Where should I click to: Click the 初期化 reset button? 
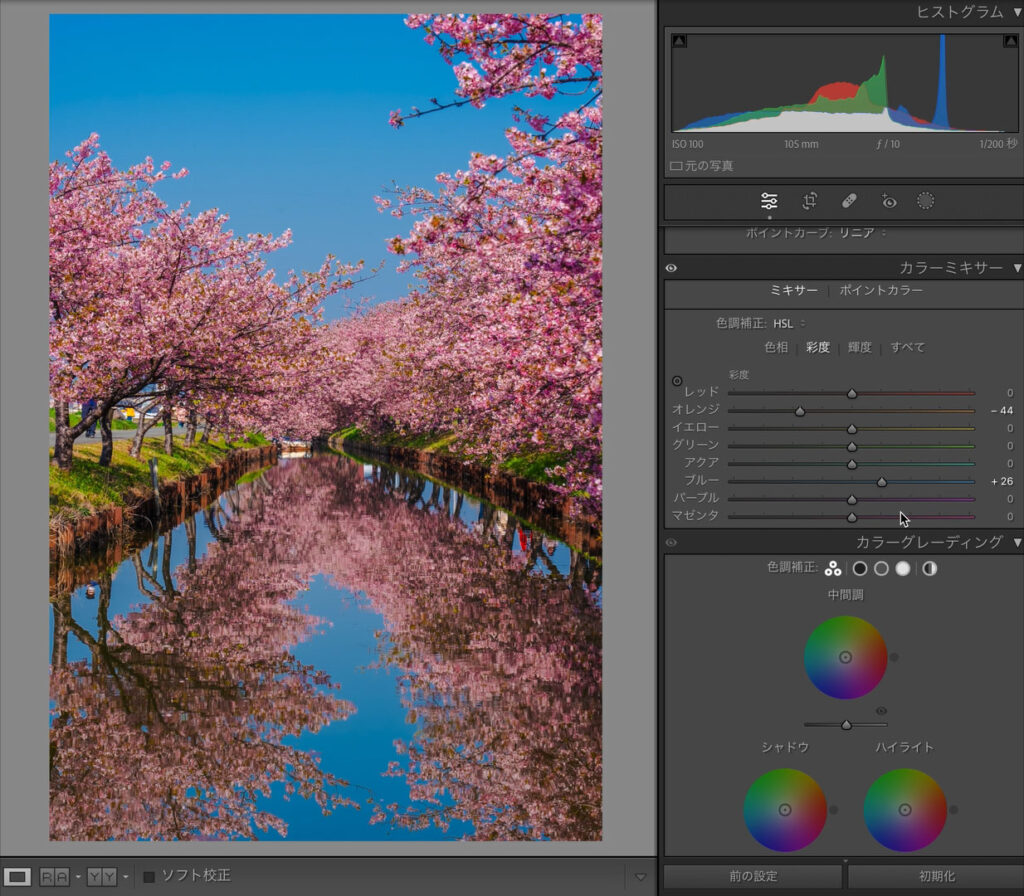[933, 876]
